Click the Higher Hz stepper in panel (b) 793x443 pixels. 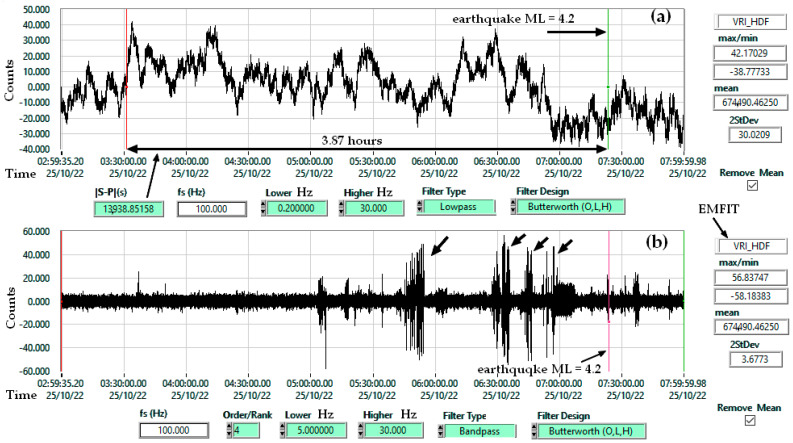point(361,430)
